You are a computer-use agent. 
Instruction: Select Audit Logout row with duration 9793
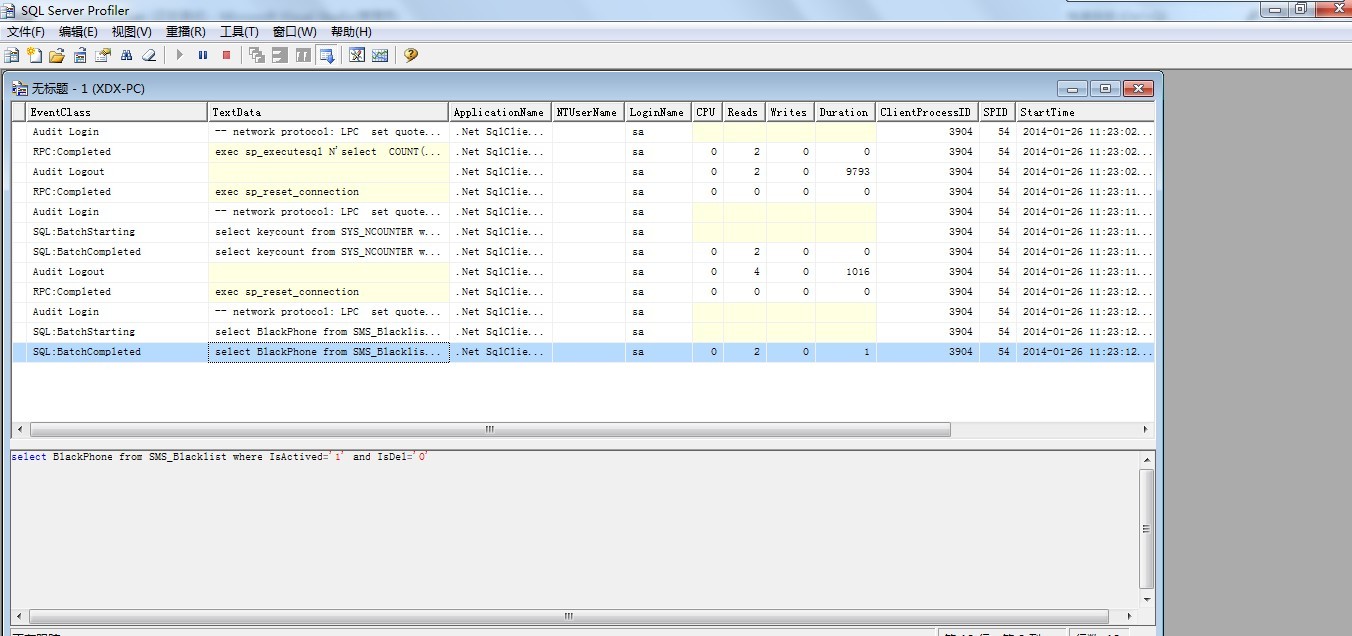coord(583,172)
